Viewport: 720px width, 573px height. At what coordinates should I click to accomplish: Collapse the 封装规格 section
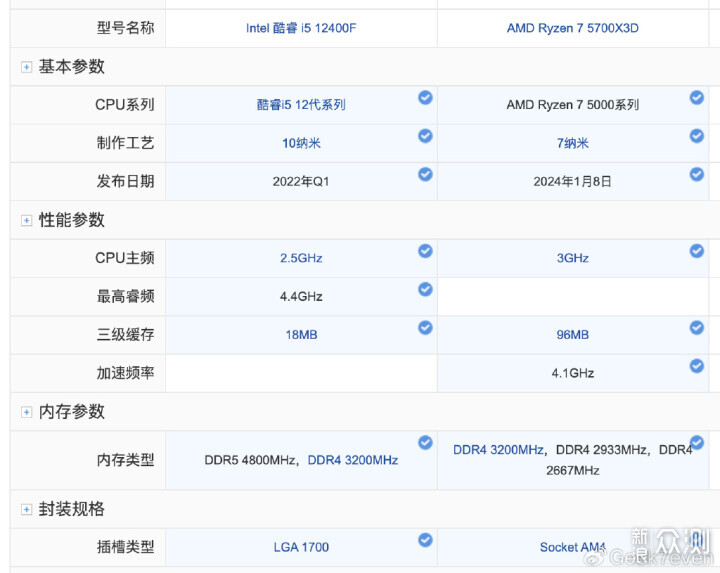27,509
